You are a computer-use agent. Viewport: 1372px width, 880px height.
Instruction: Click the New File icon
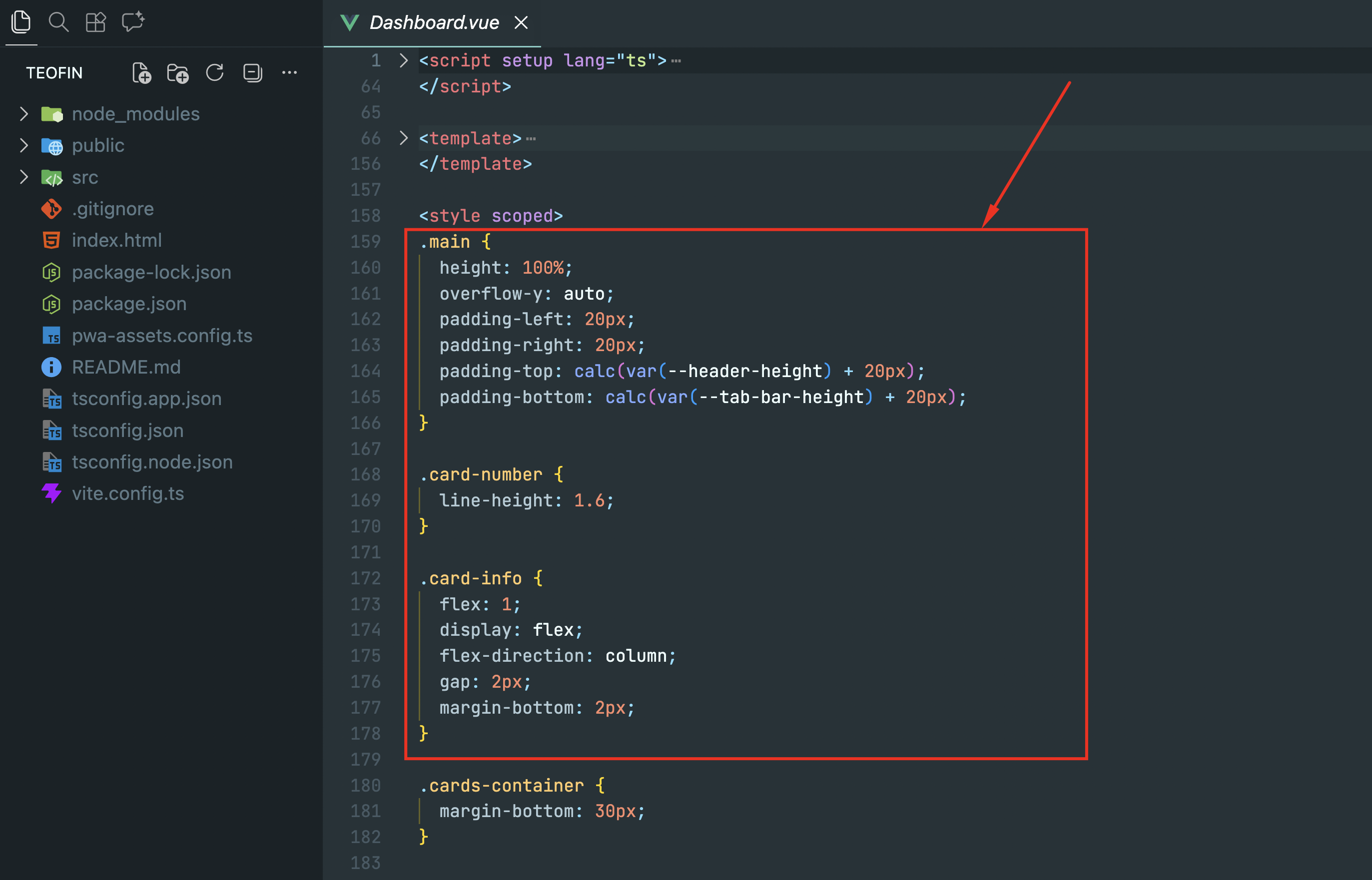141,73
